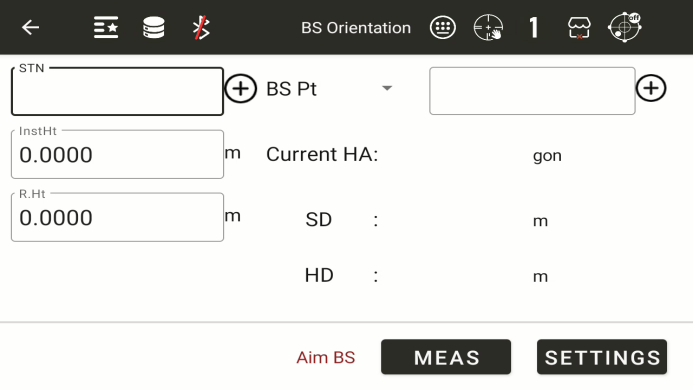Tap the number 1 indicator
This screenshot has width=693, height=390.
tap(534, 27)
